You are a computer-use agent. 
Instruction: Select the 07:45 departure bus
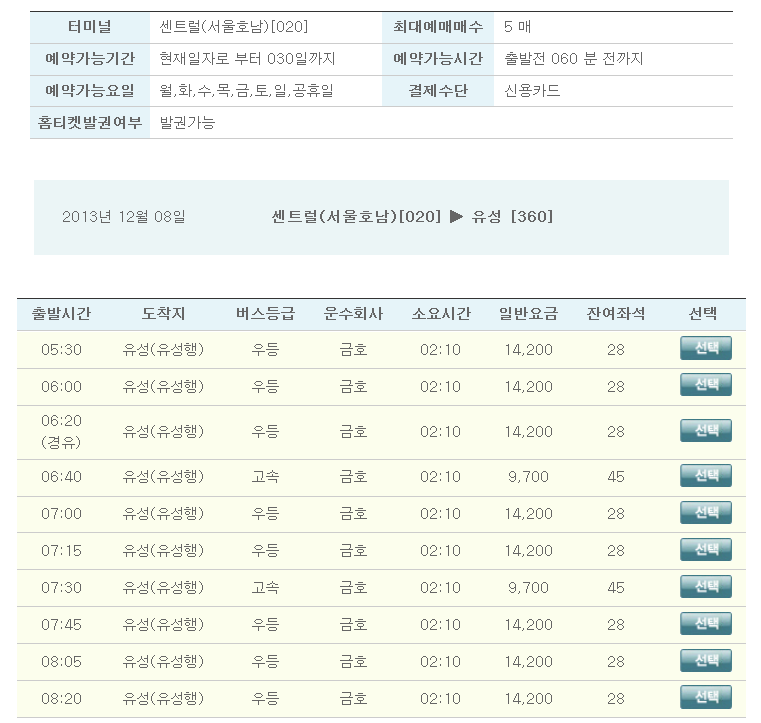[706, 624]
